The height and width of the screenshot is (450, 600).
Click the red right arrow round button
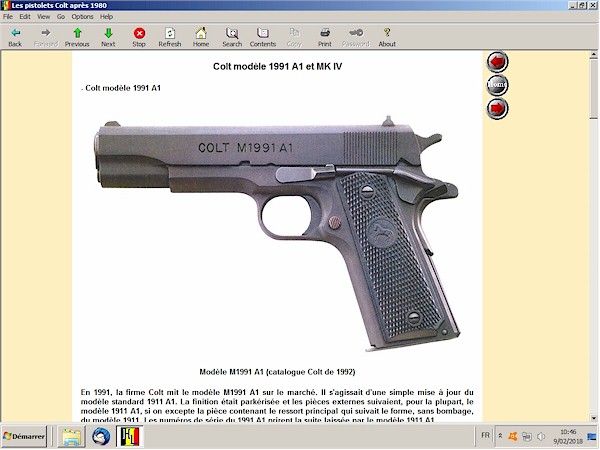497,109
